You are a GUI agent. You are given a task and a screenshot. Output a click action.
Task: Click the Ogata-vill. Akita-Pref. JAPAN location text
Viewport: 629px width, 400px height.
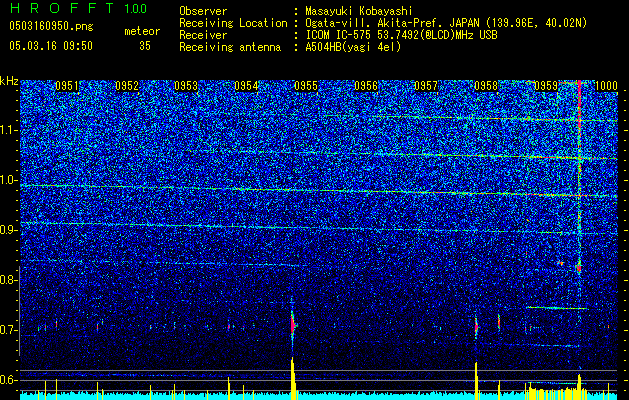pos(446,23)
